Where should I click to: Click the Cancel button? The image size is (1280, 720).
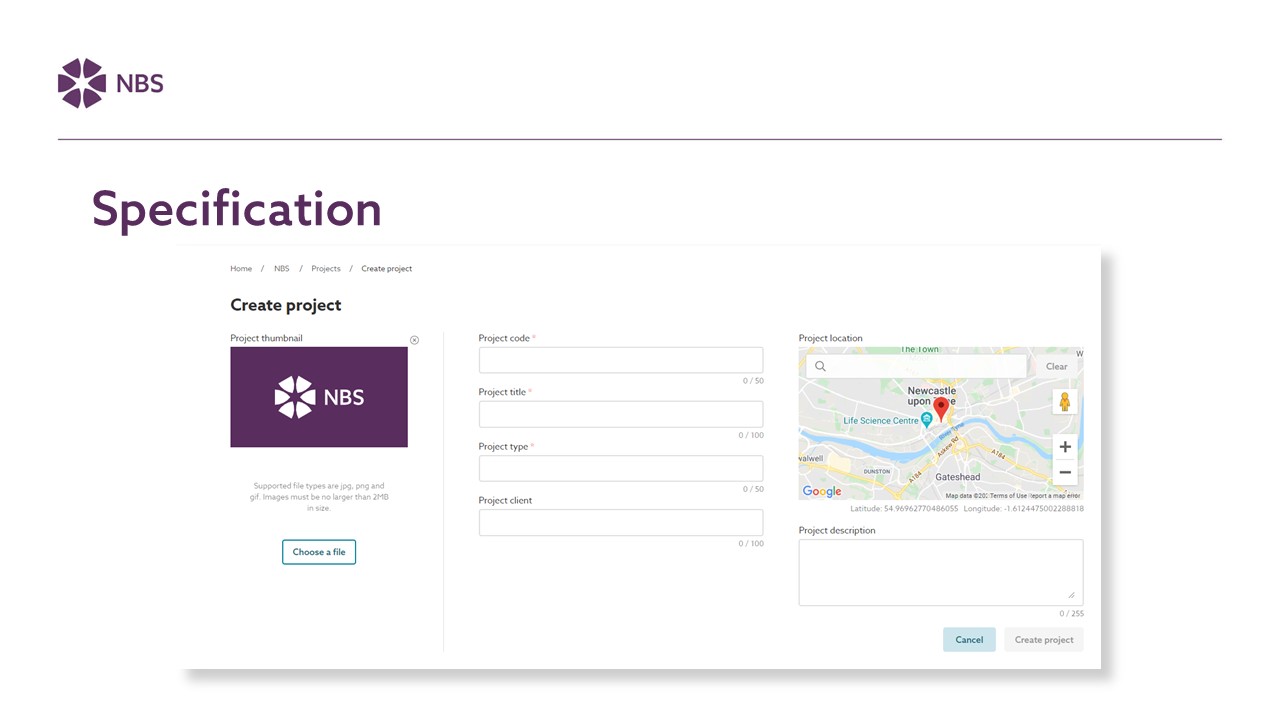[969, 640]
